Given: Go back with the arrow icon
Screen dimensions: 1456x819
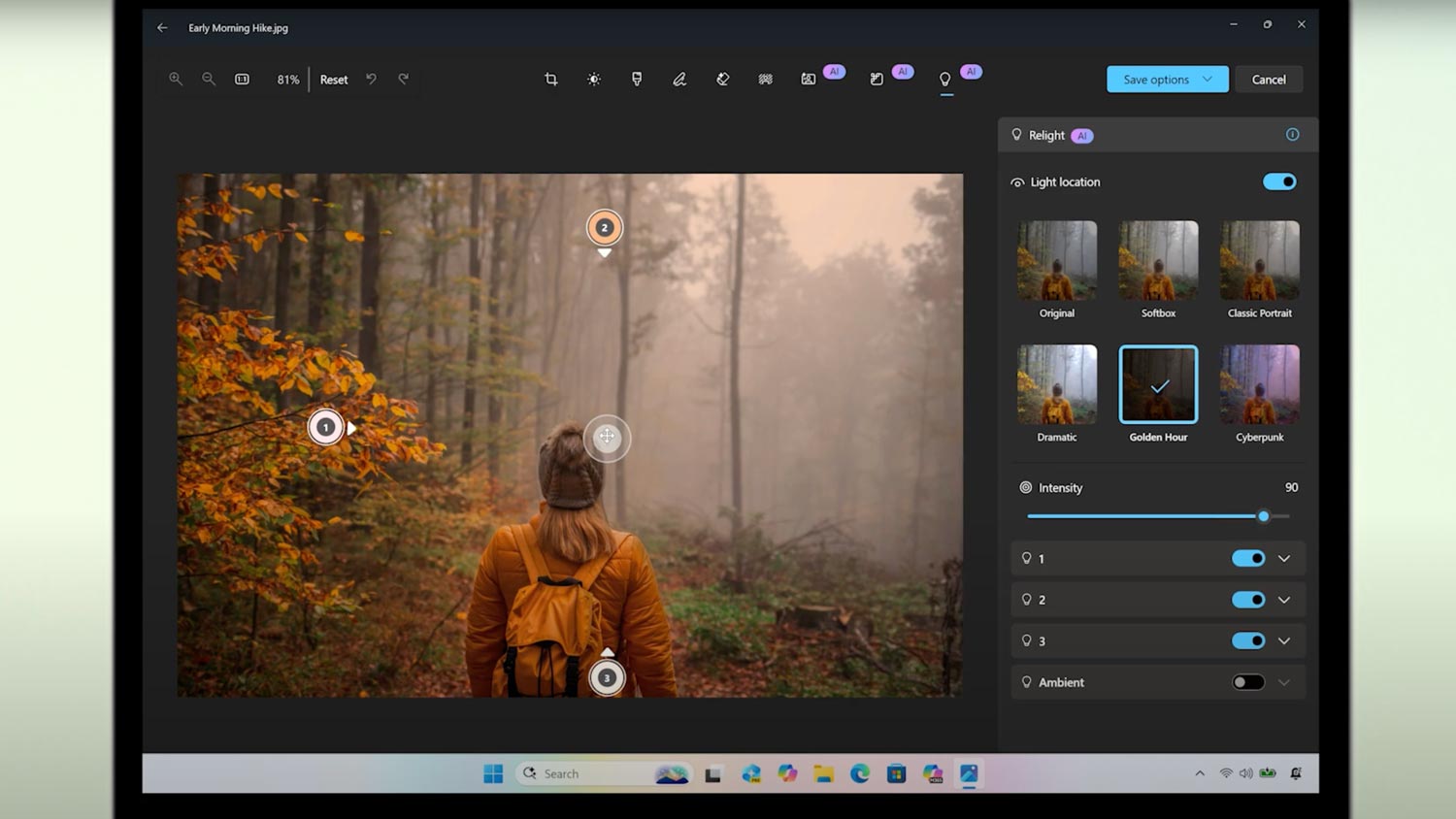Looking at the screenshot, I should 162,28.
